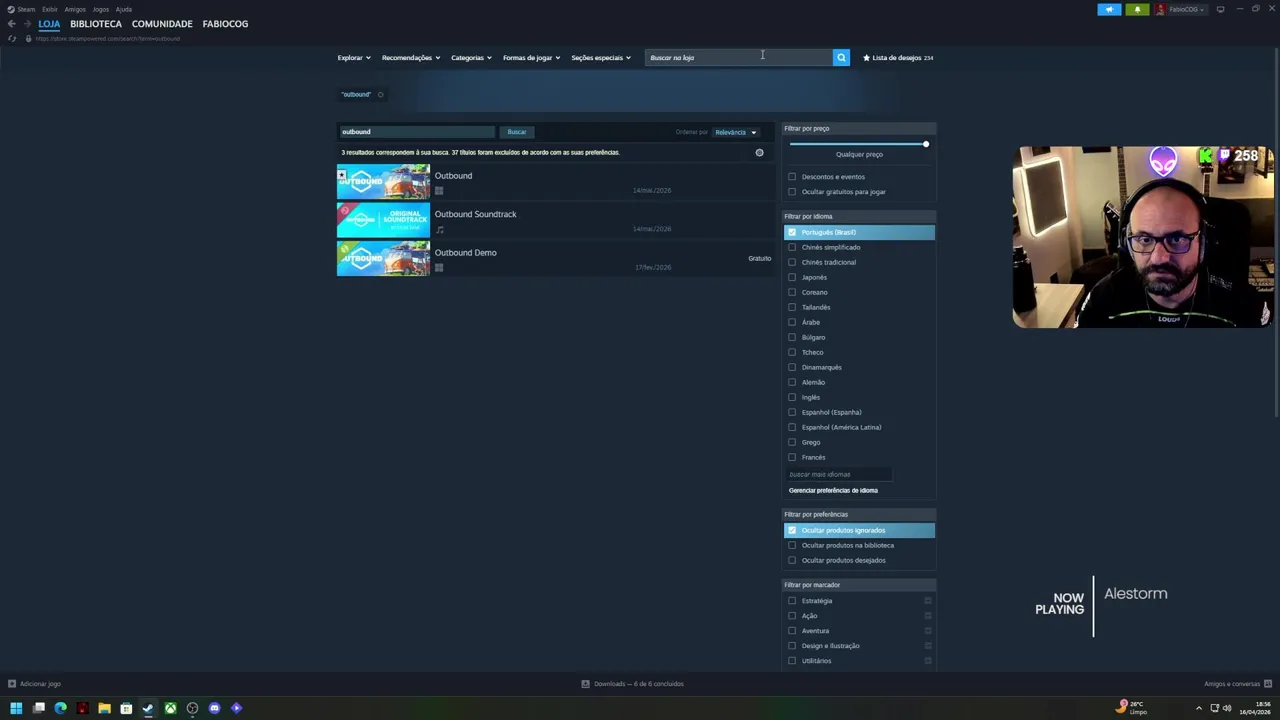
Task: Click the Buscar button next to search term
Action: [x=517, y=132]
